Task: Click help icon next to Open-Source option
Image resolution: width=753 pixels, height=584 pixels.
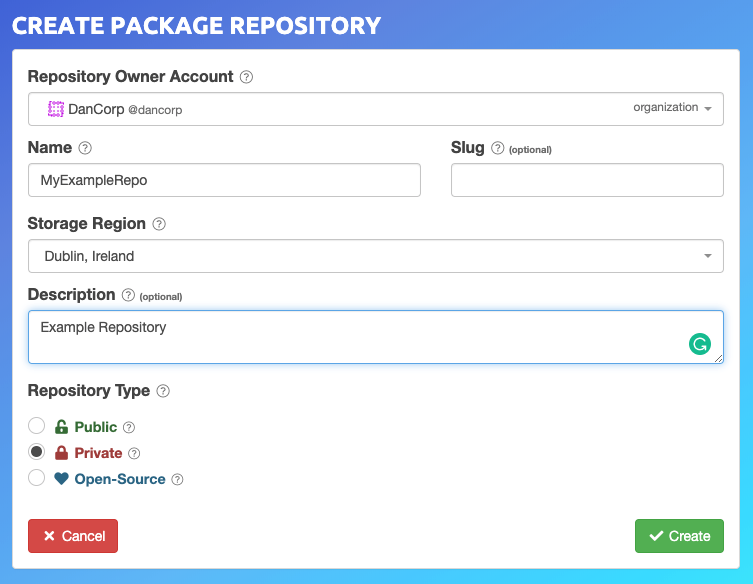Action: click(178, 479)
